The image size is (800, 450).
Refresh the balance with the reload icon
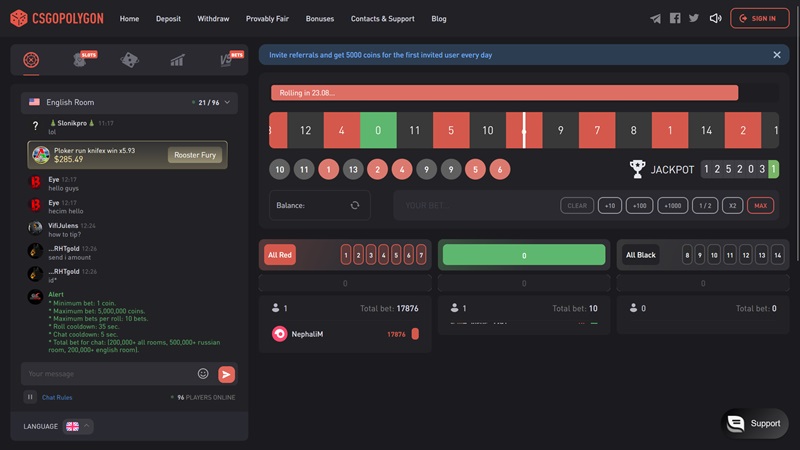coord(355,205)
